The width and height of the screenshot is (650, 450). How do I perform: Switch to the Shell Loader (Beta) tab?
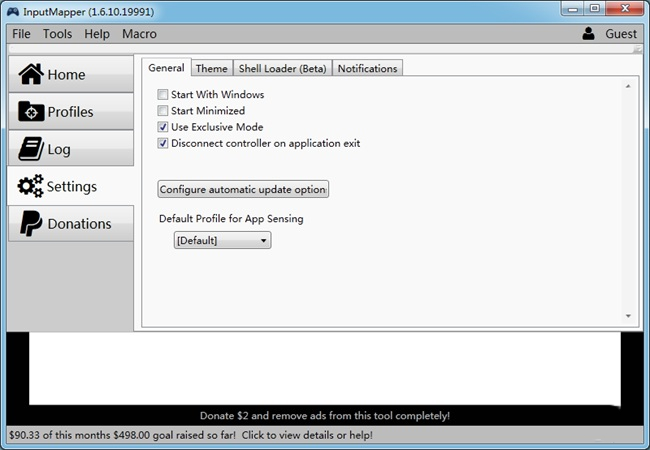283,68
